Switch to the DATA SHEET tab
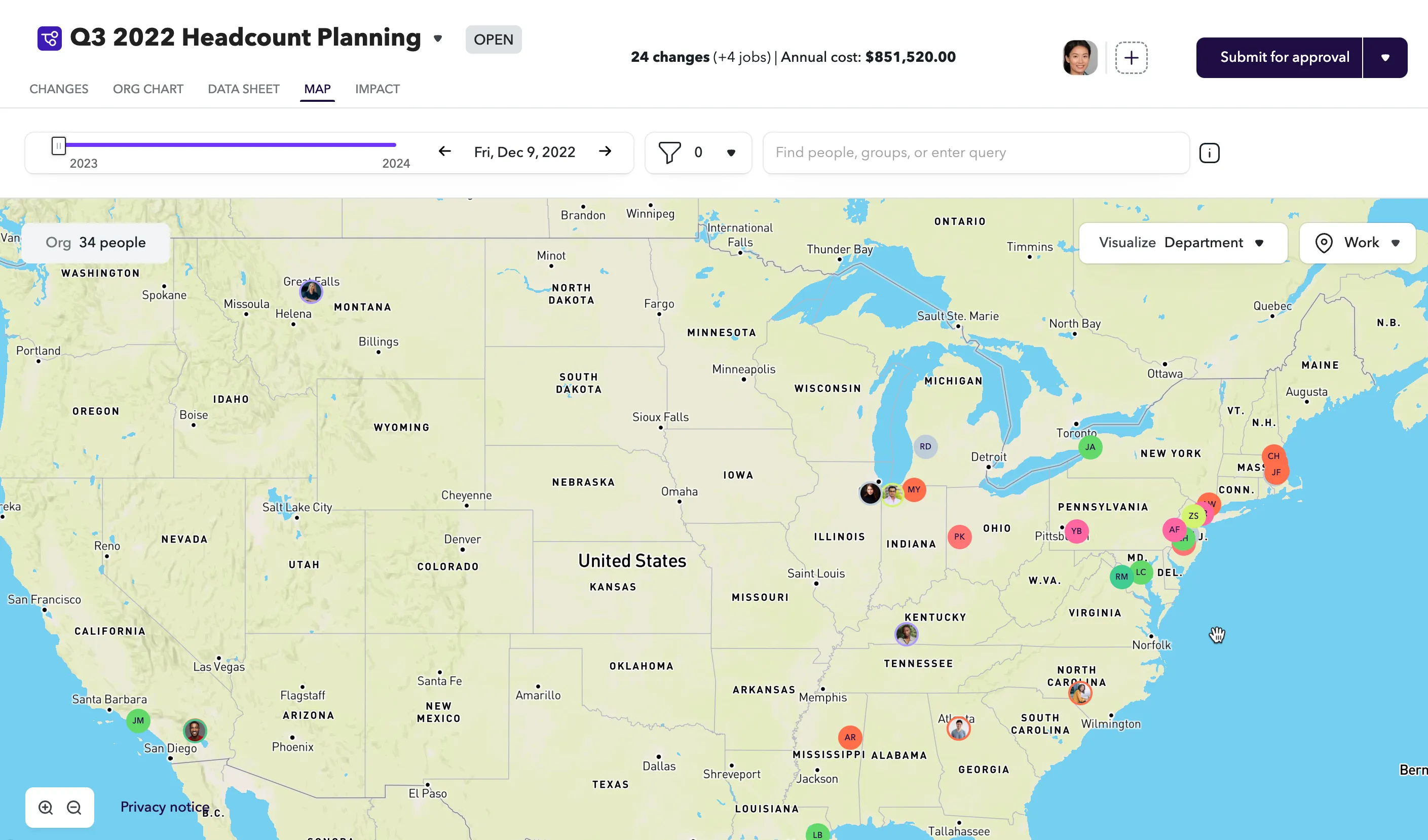 pos(244,89)
